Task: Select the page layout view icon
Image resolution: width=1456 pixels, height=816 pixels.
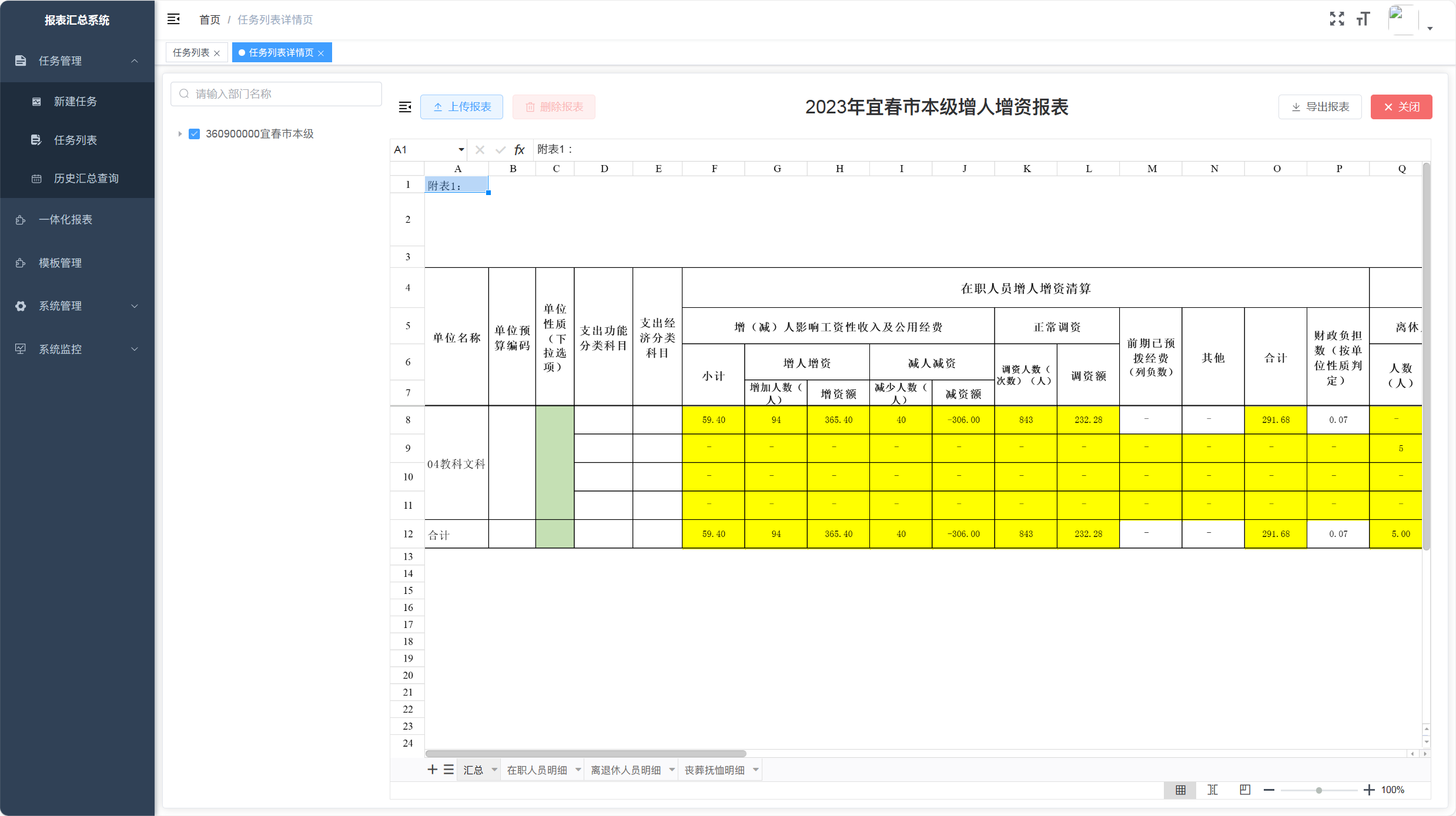Action: [1245, 790]
